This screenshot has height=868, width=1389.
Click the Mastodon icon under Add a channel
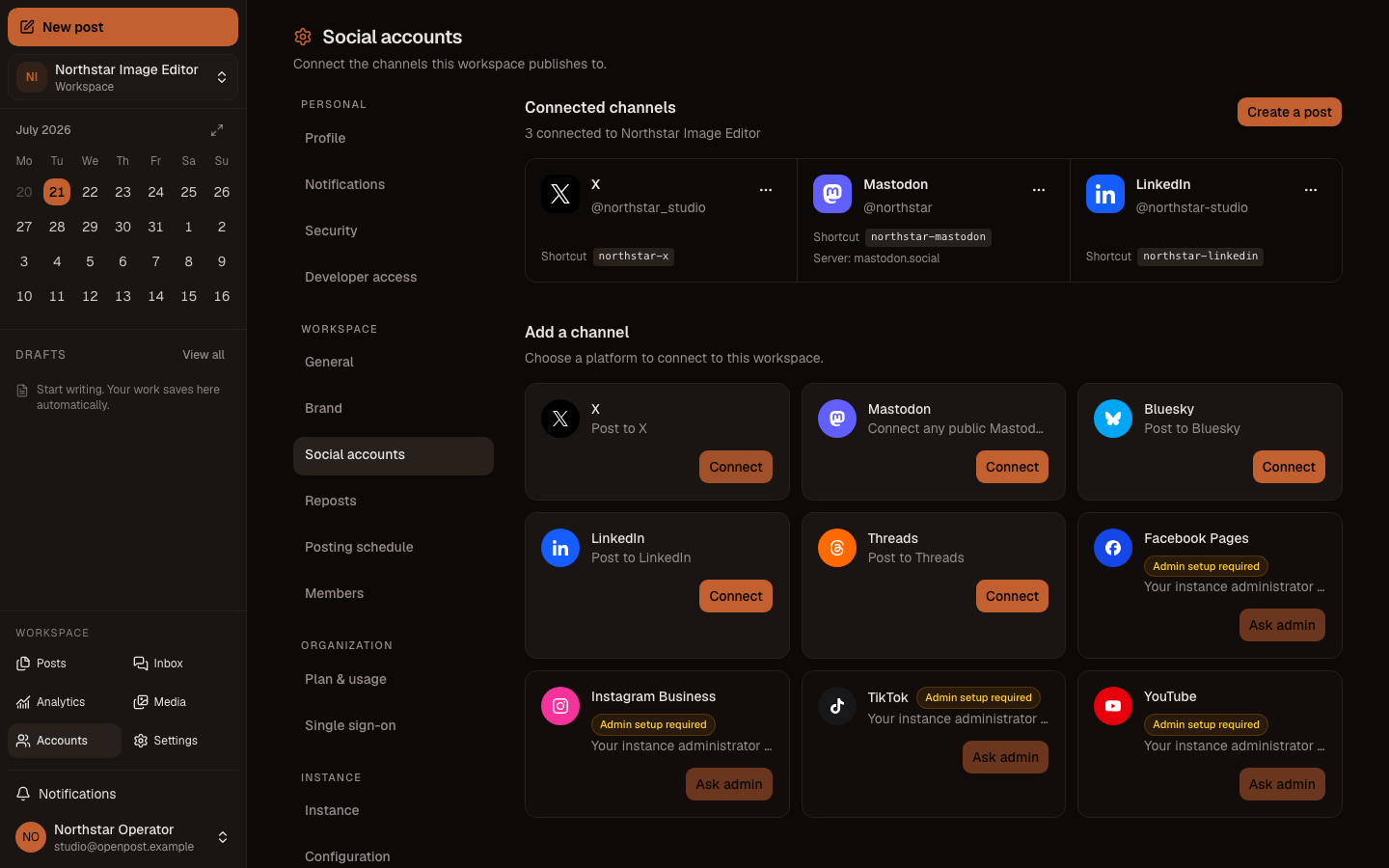click(x=837, y=419)
